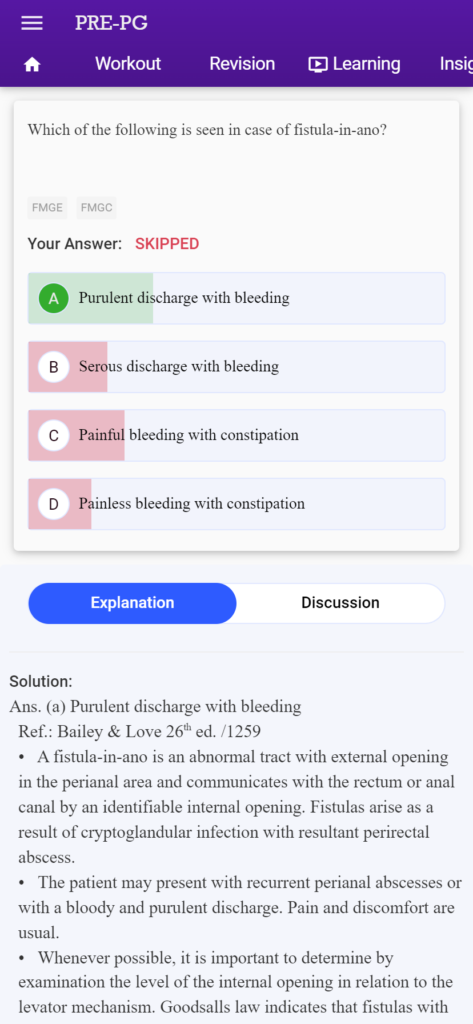Select option B circle badge
Image resolution: width=473 pixels, height=1024 pixels.
pyautogui.click(x=54, y=367)
